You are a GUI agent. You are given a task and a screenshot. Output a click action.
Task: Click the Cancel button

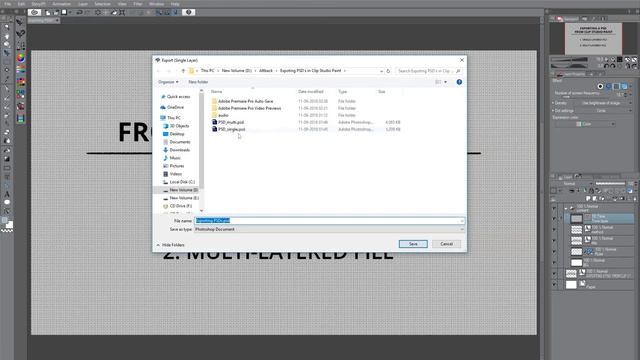[x=446, y=244]
